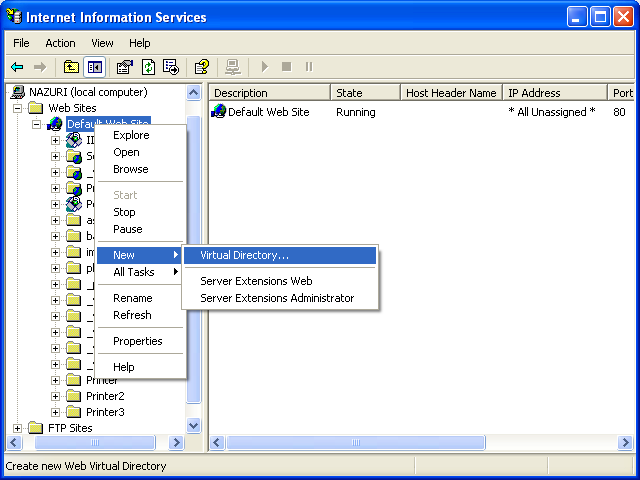
Task: Click the Running state cell
Action: [356, 112]
